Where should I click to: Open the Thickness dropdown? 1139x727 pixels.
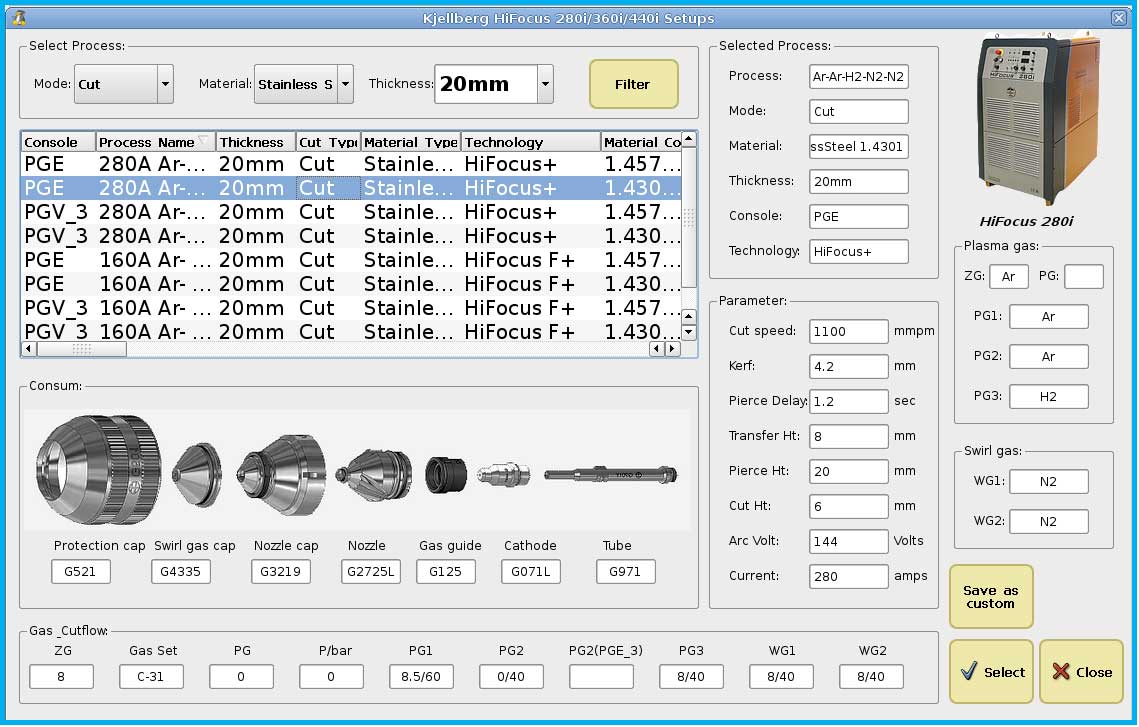tap(545, 84)
